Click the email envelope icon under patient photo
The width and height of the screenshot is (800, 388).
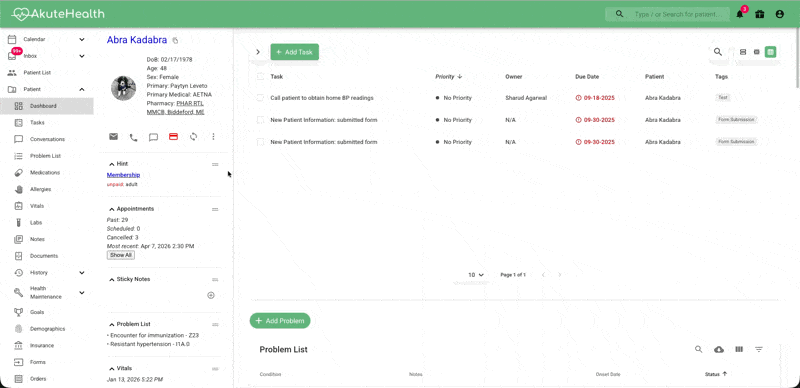113,137
